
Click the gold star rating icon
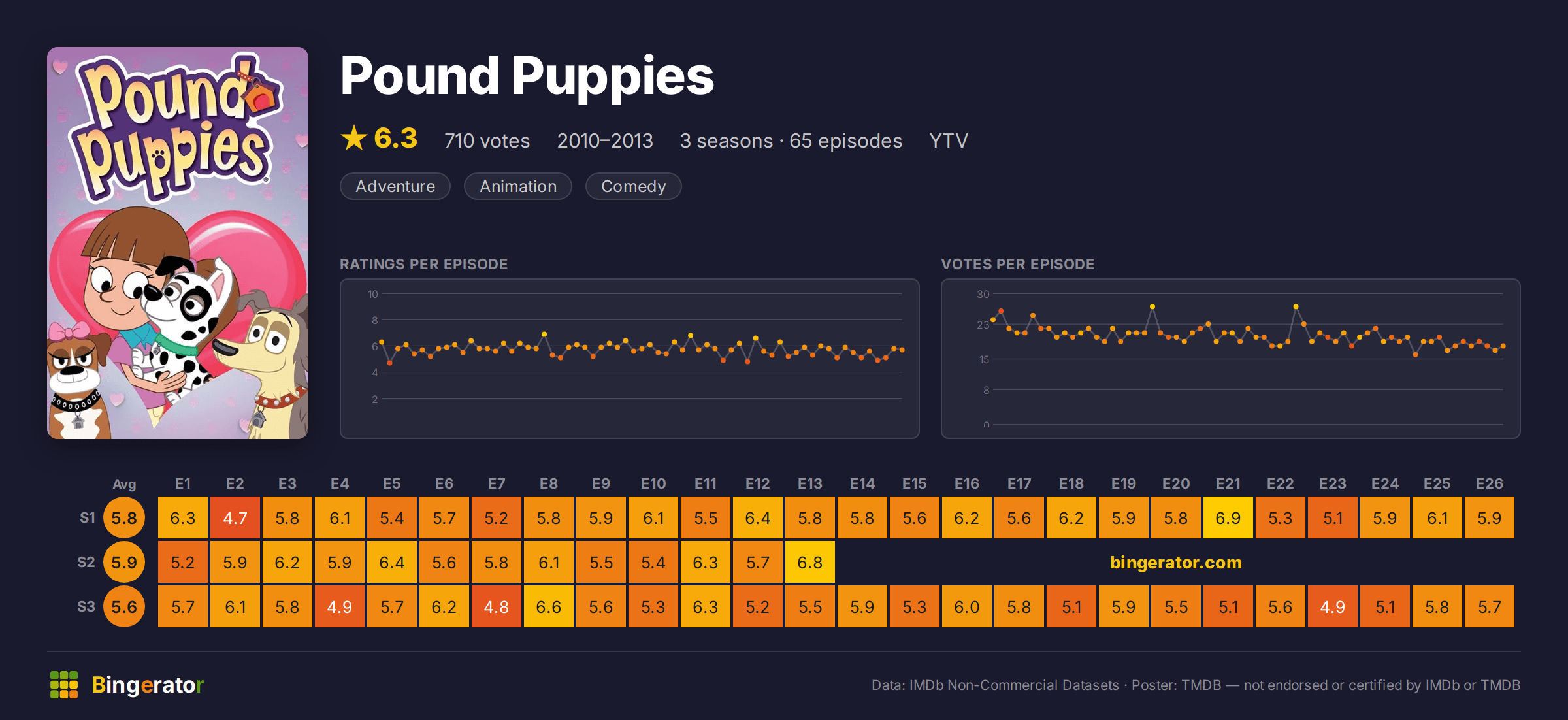354,138
